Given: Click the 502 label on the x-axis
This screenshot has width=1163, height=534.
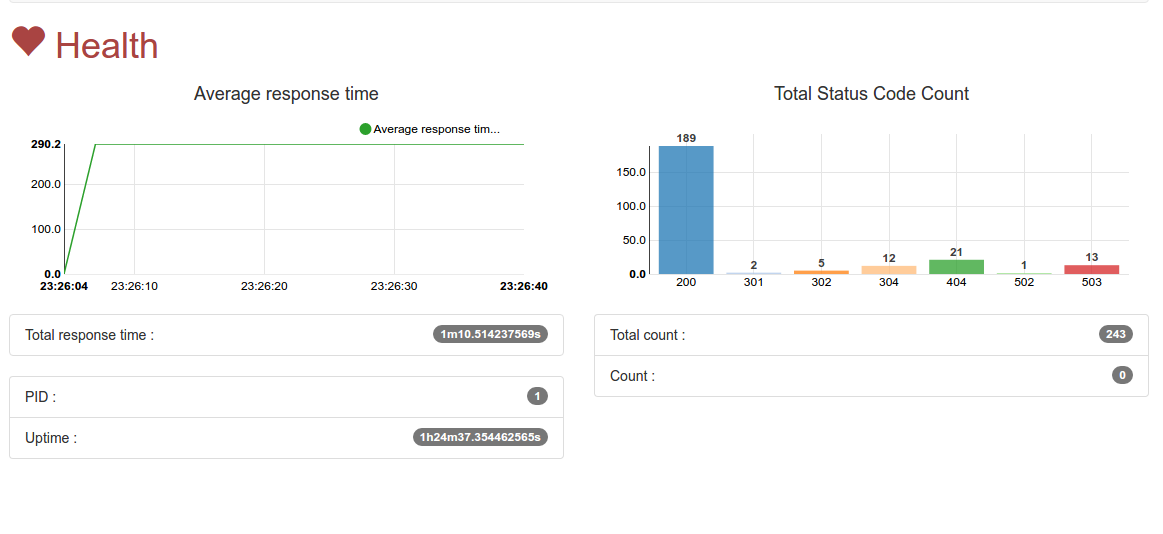Looking at the screenshot, I should (x=1024, y=282).
